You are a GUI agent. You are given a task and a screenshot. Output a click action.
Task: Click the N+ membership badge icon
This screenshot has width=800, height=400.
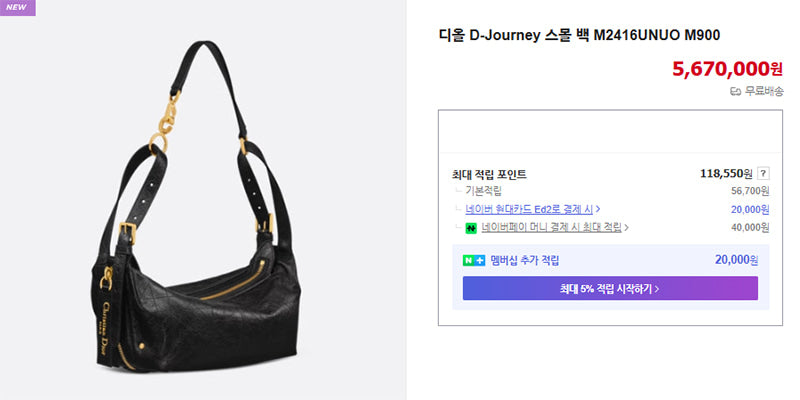473,260
